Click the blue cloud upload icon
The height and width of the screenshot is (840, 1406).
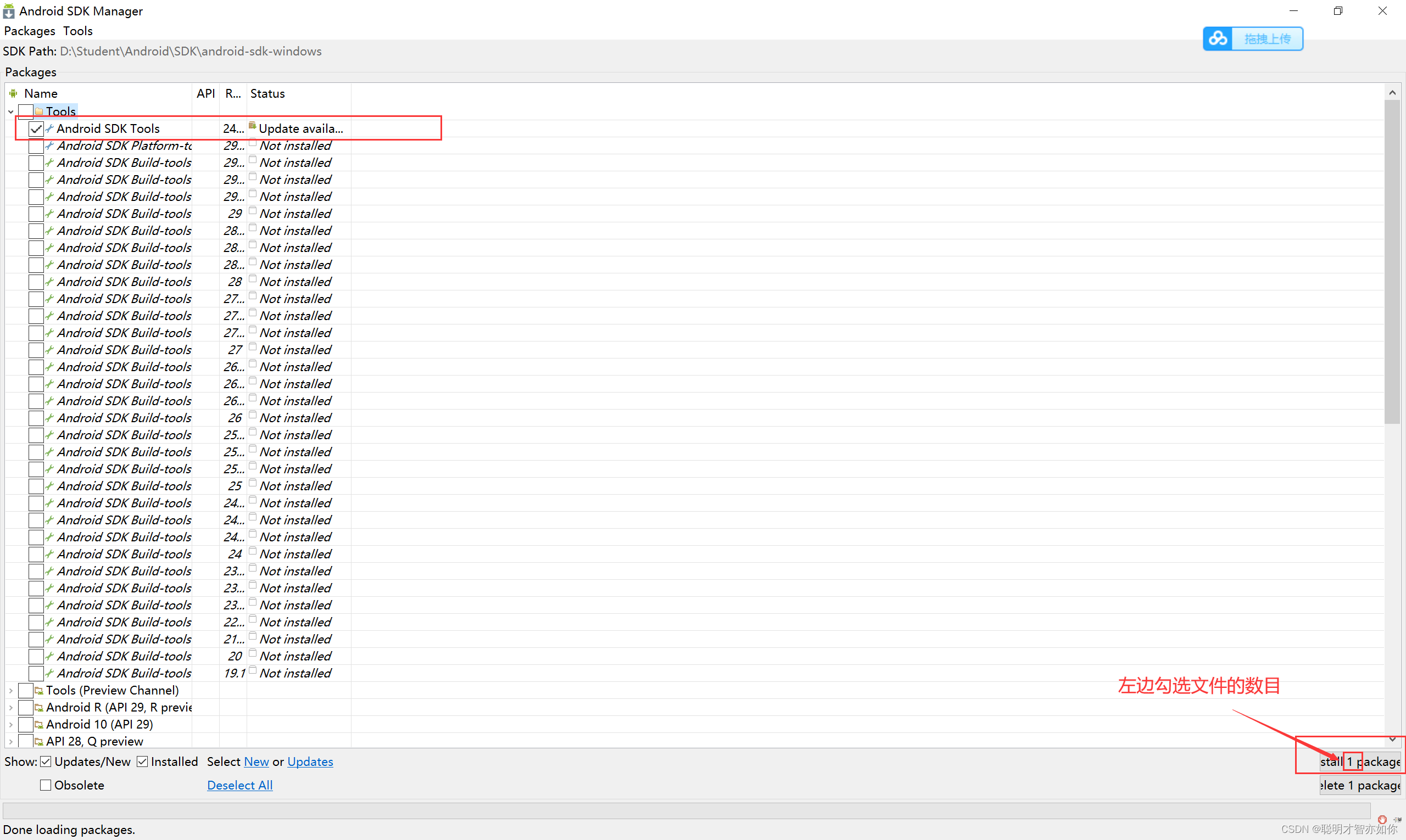tap(1218, 38)
